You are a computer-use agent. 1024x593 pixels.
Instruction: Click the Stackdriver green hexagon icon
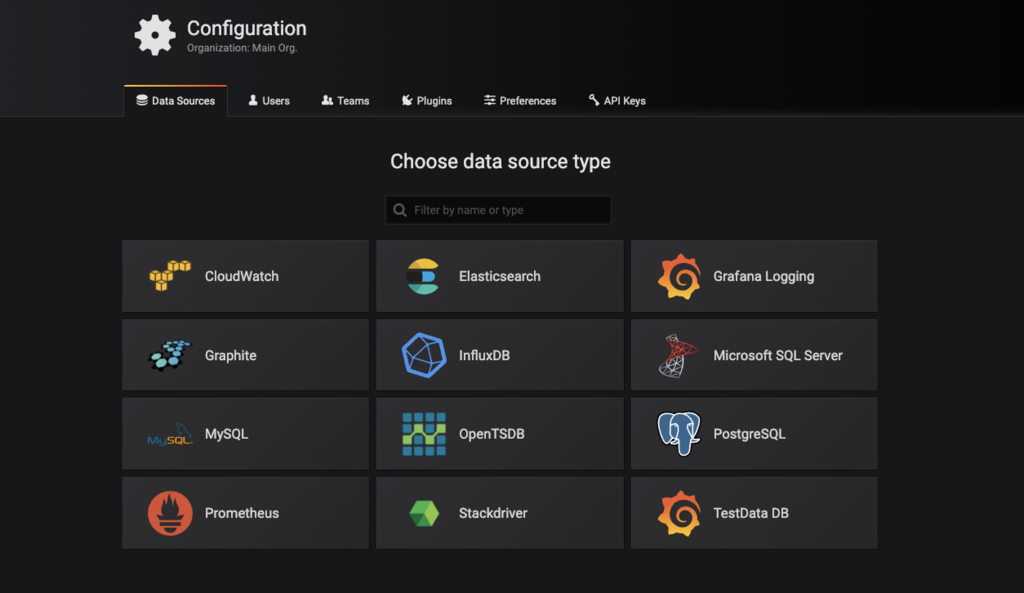(424, 513)
